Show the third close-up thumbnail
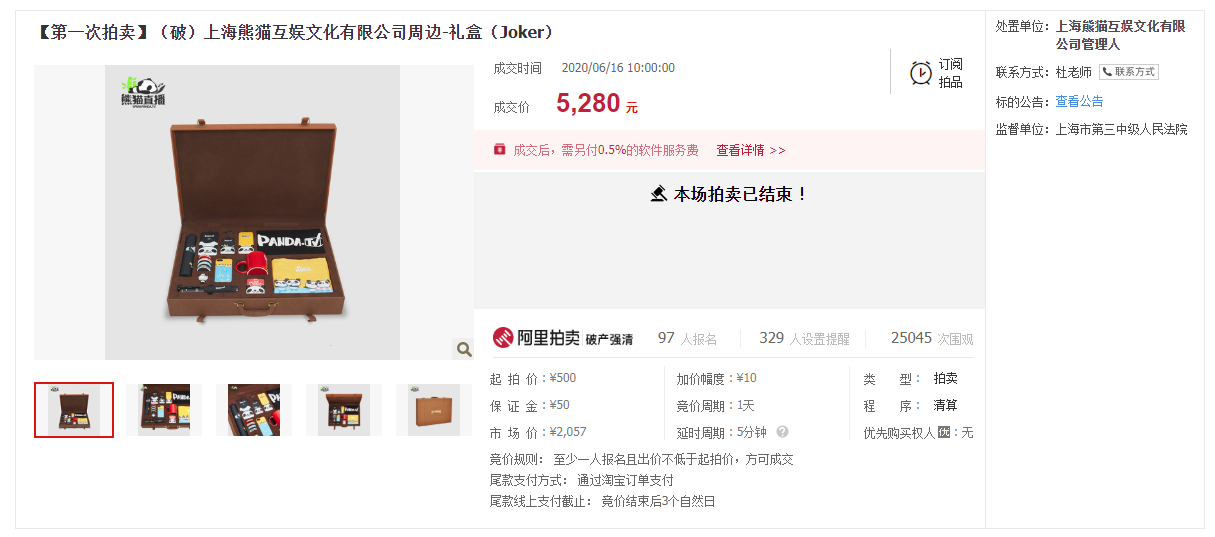This screenshot has height=537, width=1215. (254, 410)
